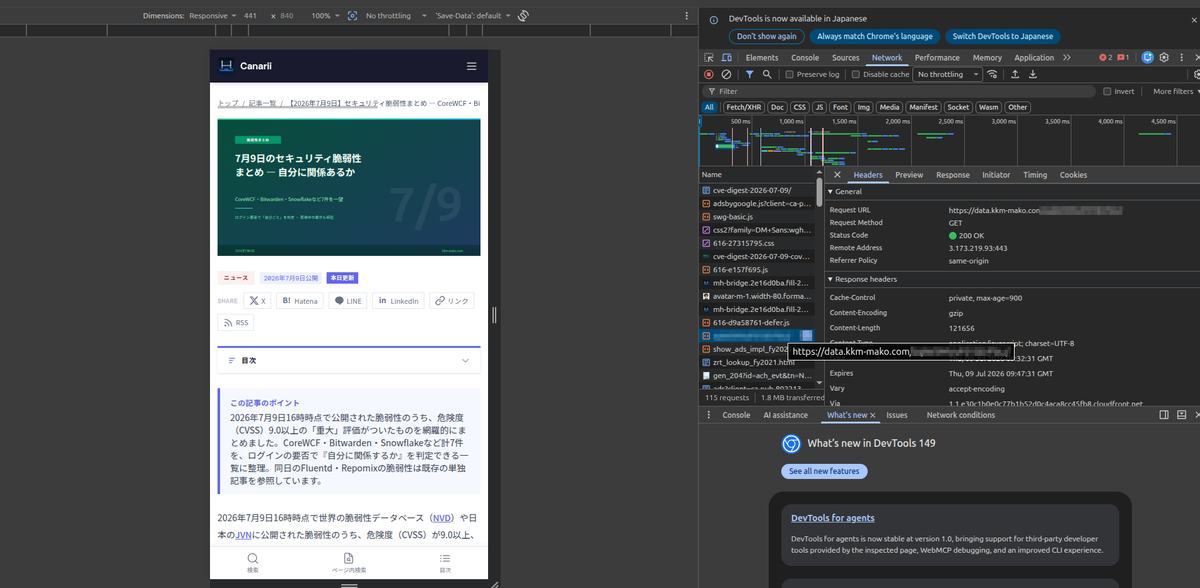Select the Doc resource filter chip
1200x588 pixels.
click(x=777, y=107)
